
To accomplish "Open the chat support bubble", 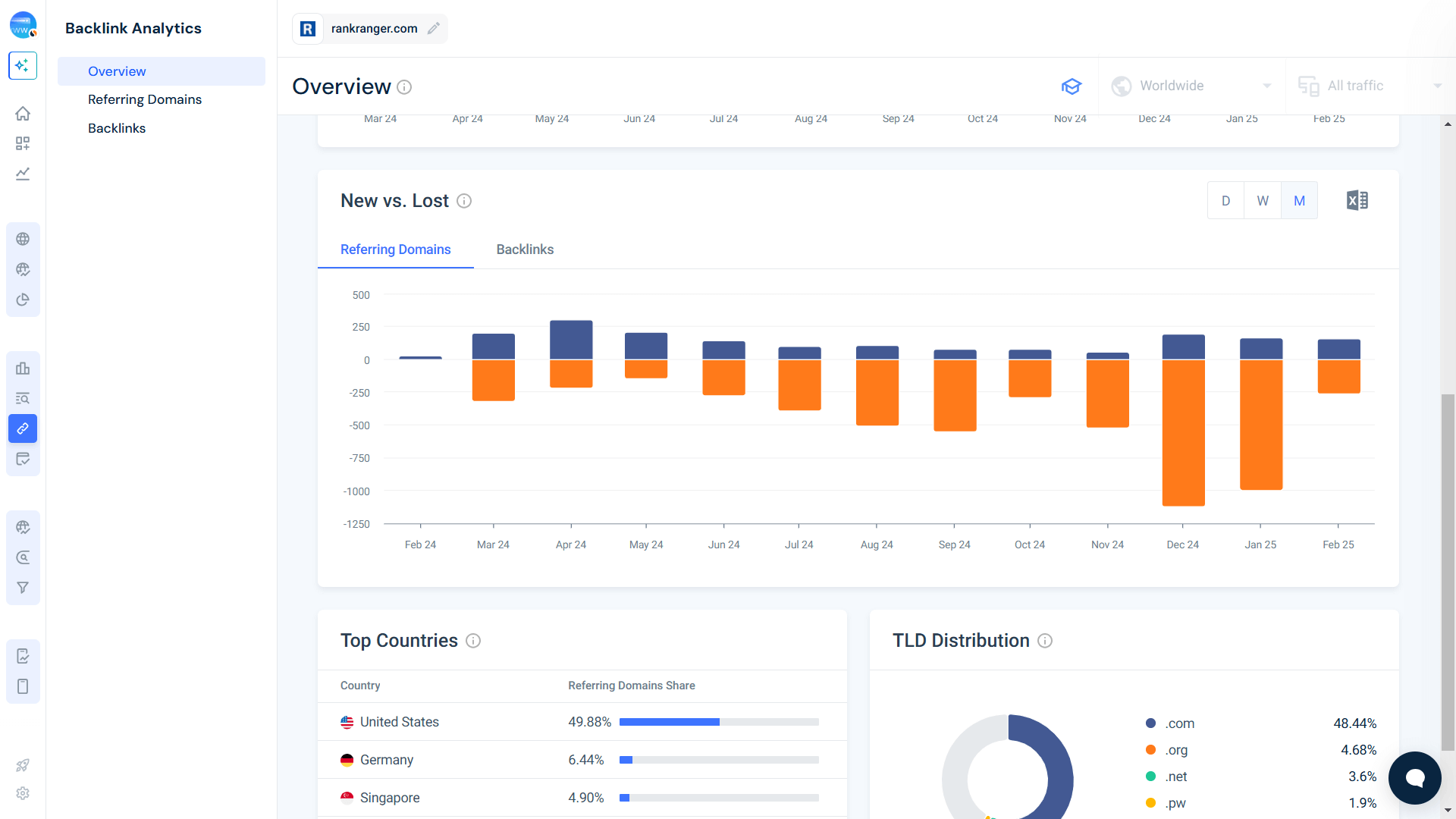I will tap(1414, 777).
